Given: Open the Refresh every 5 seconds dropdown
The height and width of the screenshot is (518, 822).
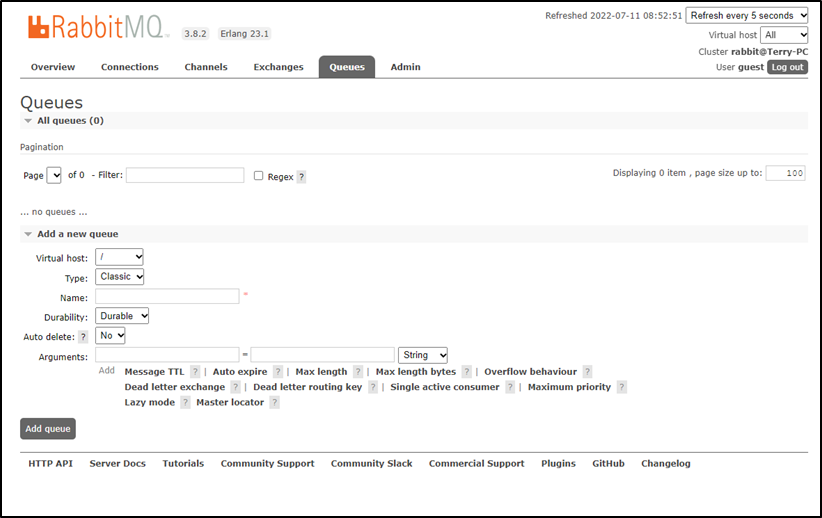Looking at the screenshot, I should [747, 16].
